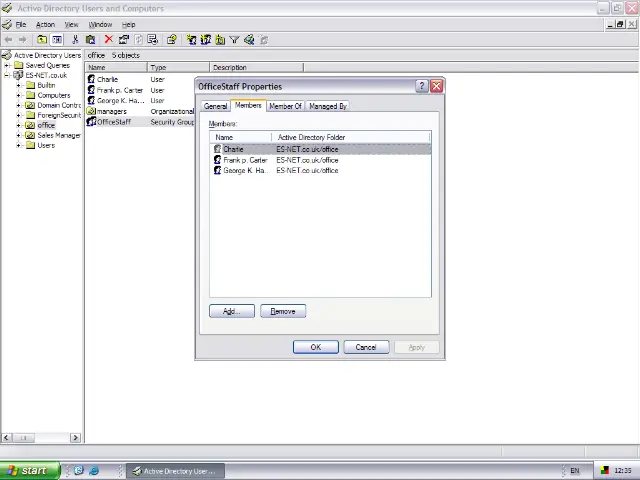Click the Back arrow in toolbar

[9, 40]
